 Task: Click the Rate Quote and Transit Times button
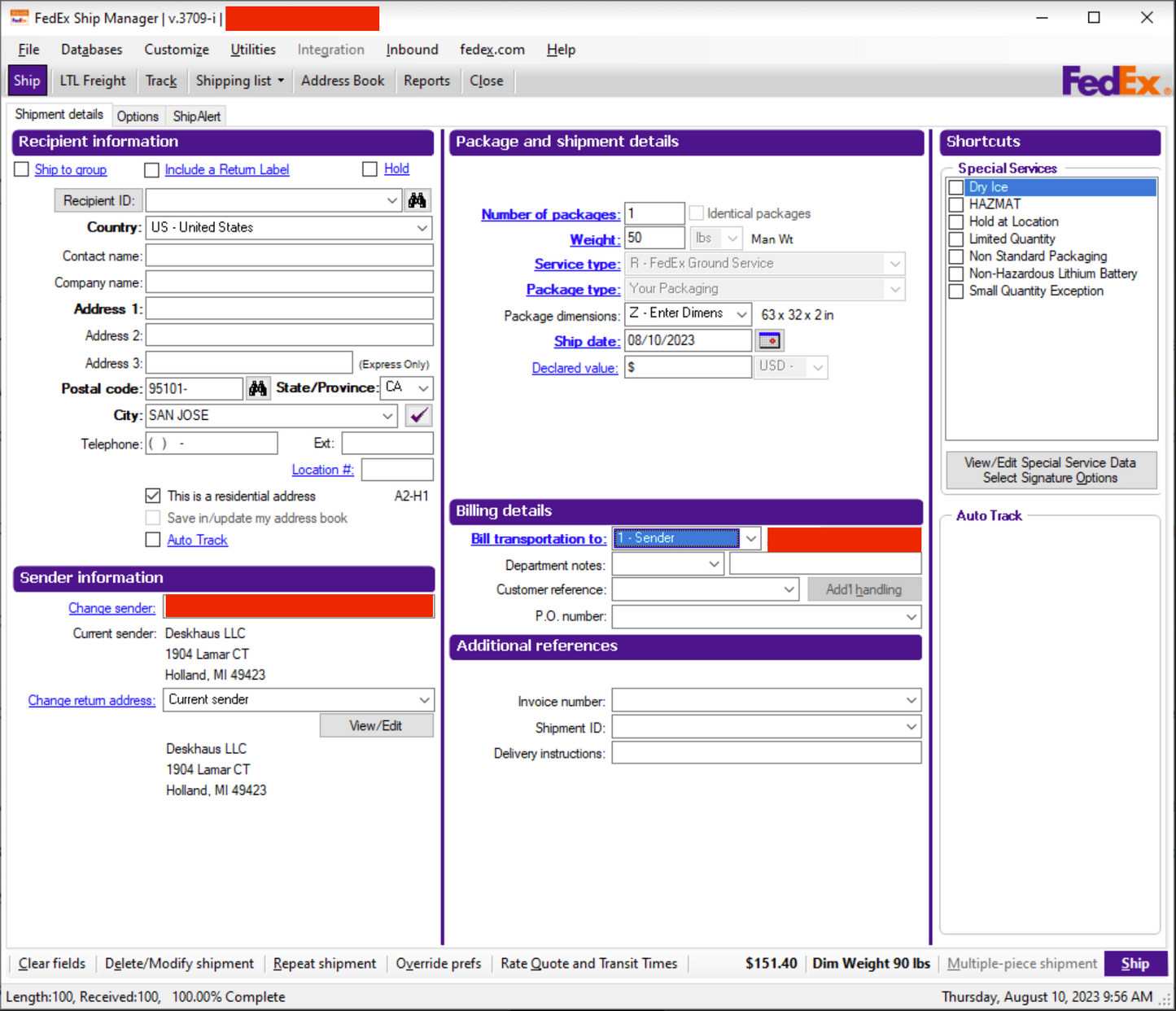coord(588,964)
